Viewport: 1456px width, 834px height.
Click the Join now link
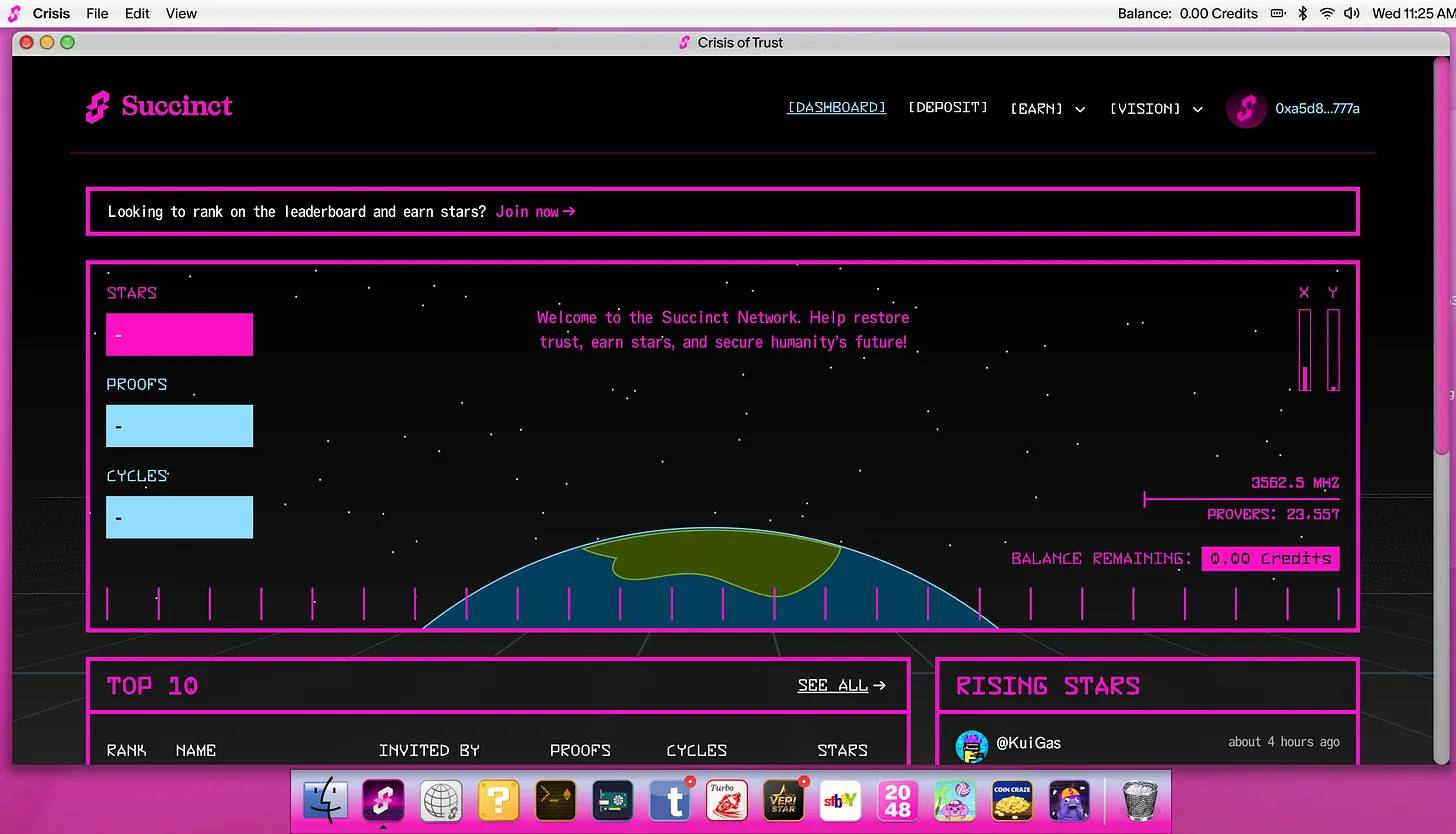click(x=535, y=211)
